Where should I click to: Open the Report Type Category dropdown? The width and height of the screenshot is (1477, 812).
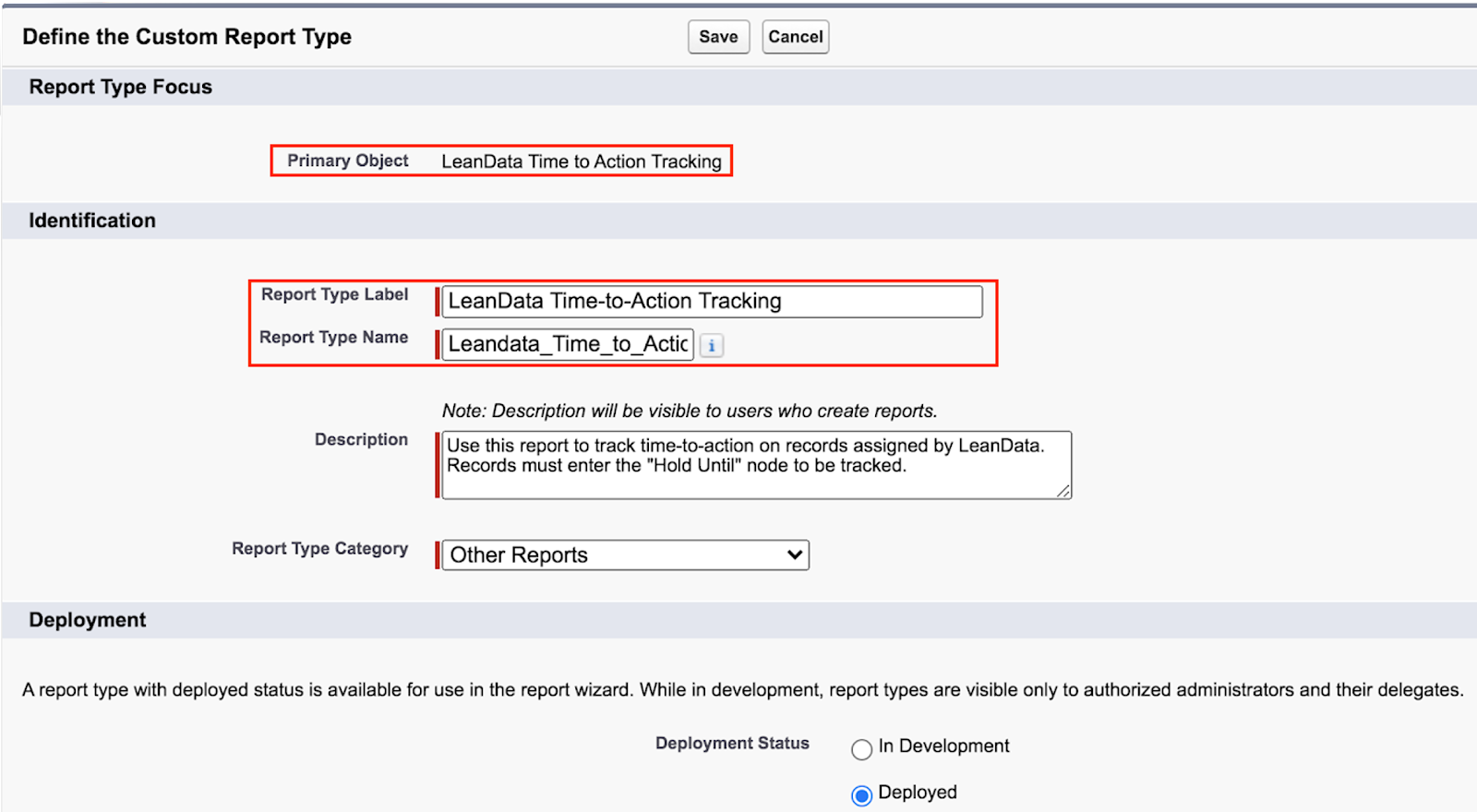(625, 555)
